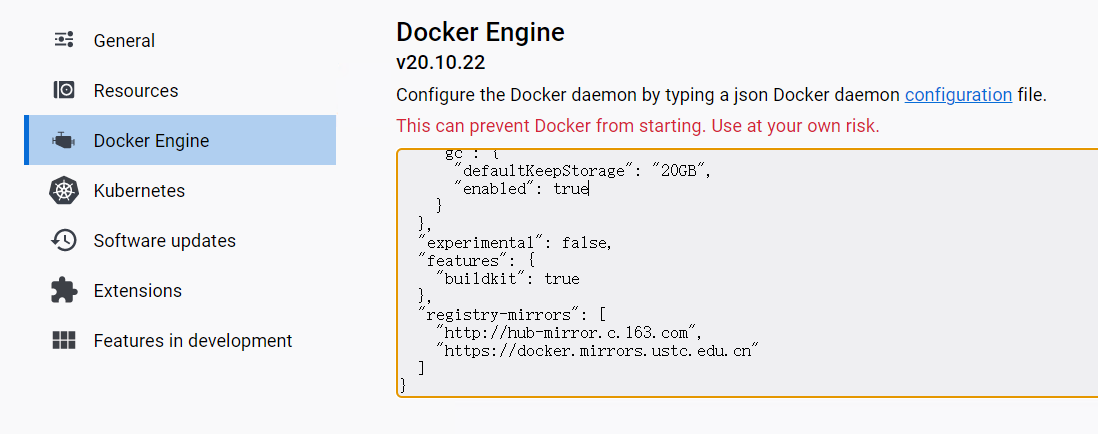Click the hub-mirror.c.163.com mirror URL

tap(569, 333)
